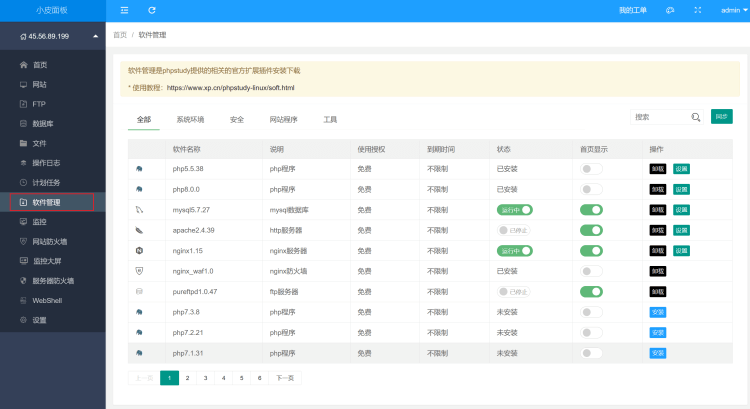Click the 计划任务 clock icon in sidebar
The width and height of the screenshot is (750, 409).
tap(23, 182)
